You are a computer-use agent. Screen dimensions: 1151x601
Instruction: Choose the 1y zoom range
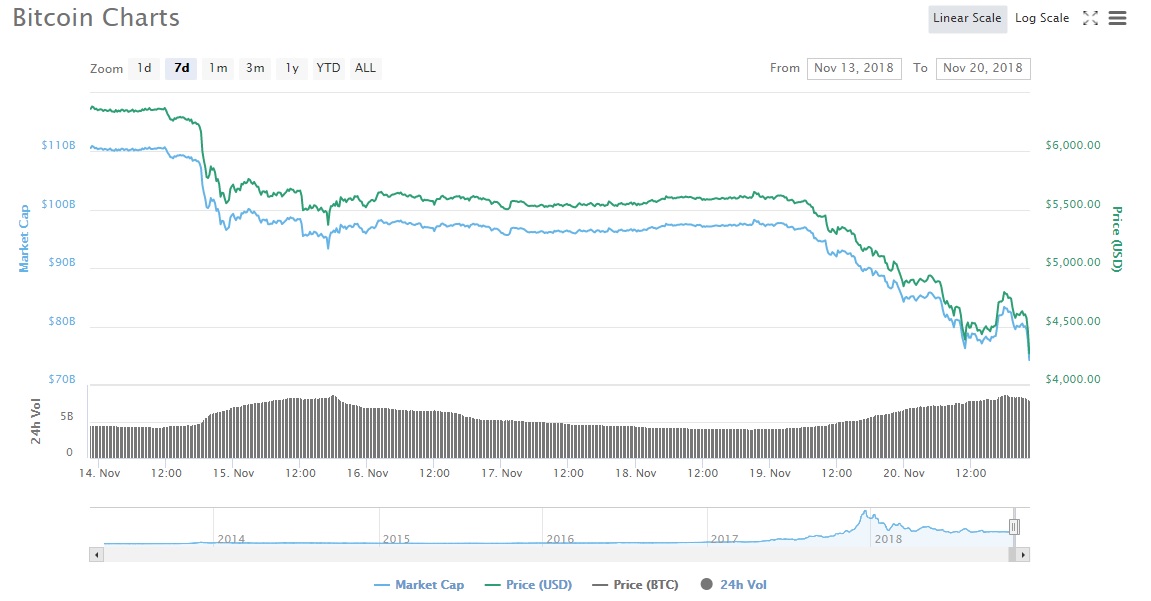[x=291, y=68]
